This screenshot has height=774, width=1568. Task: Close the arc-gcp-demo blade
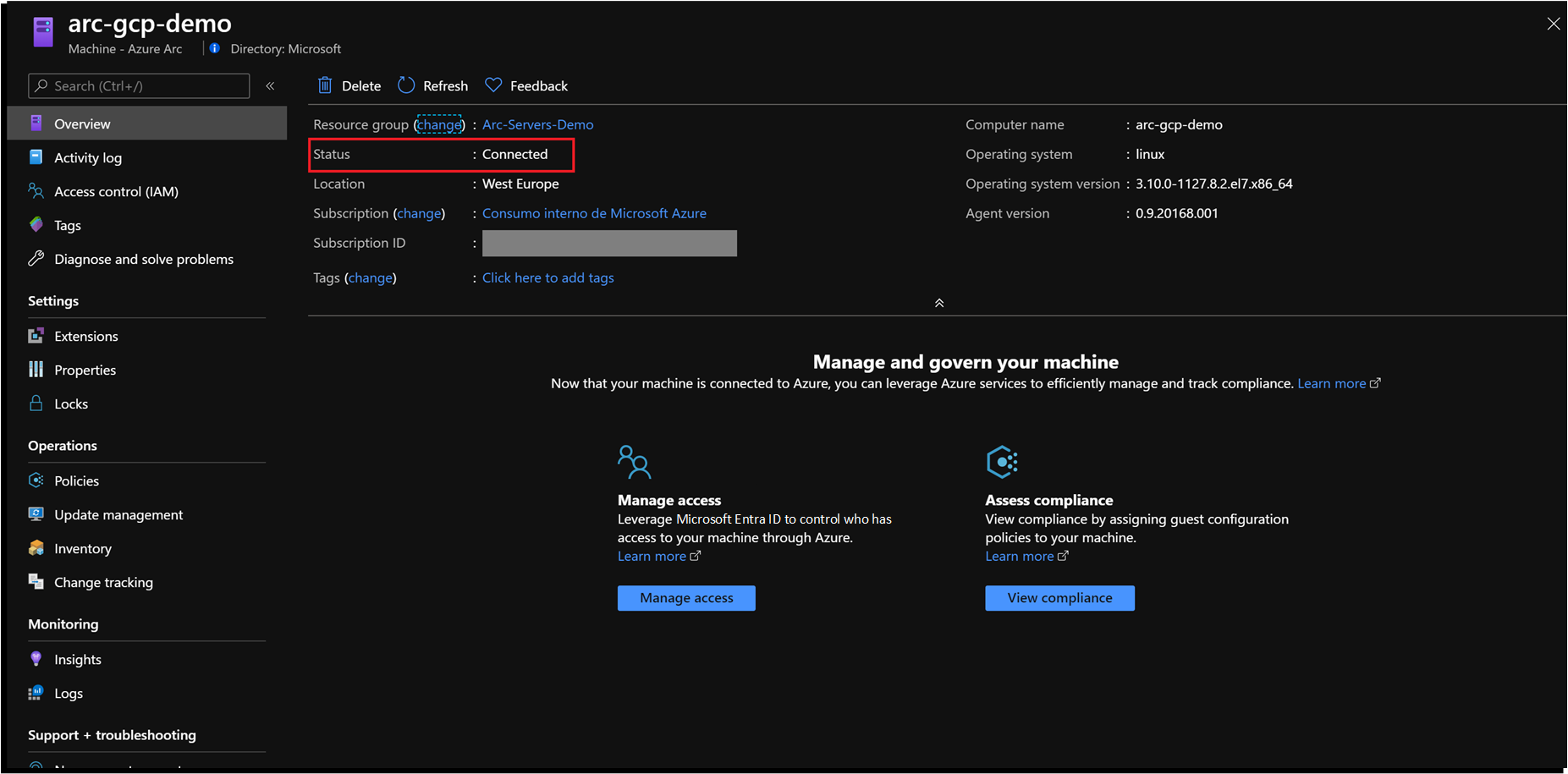point(1553,24)
